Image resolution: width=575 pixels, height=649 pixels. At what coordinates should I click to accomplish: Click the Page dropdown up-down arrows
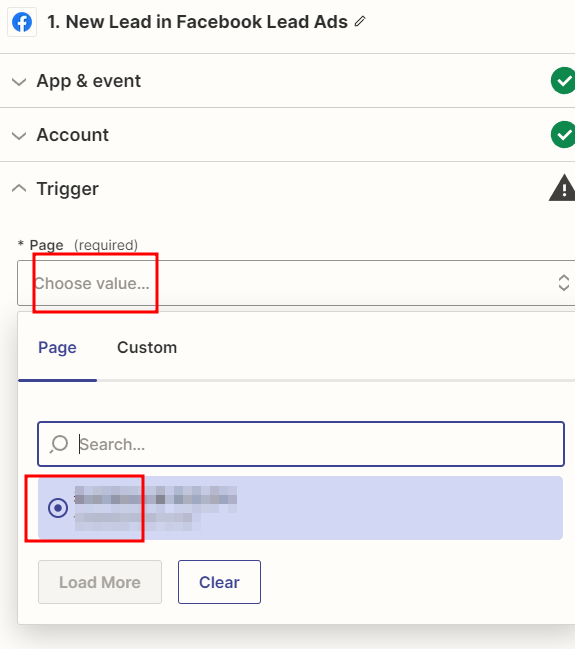pyautogui.click(x=563, y=283)
